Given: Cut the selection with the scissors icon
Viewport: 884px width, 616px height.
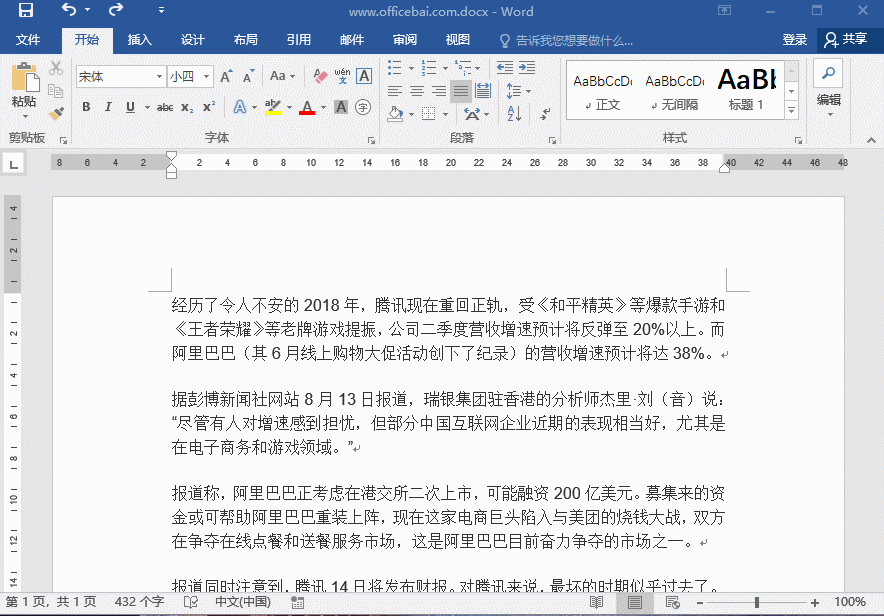Looking at the screenshot, I should coord(55,68).
